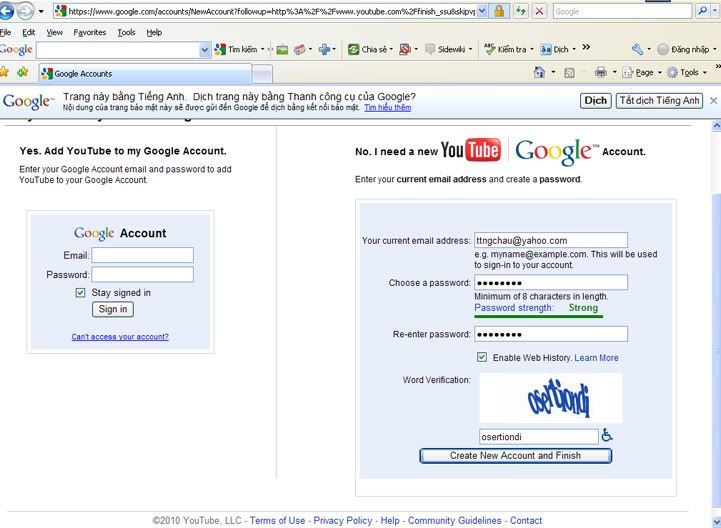This screenshot has height=528, width=721.
Task: Toggle the Stay signed in checkbox
Action: click(80, 293)
